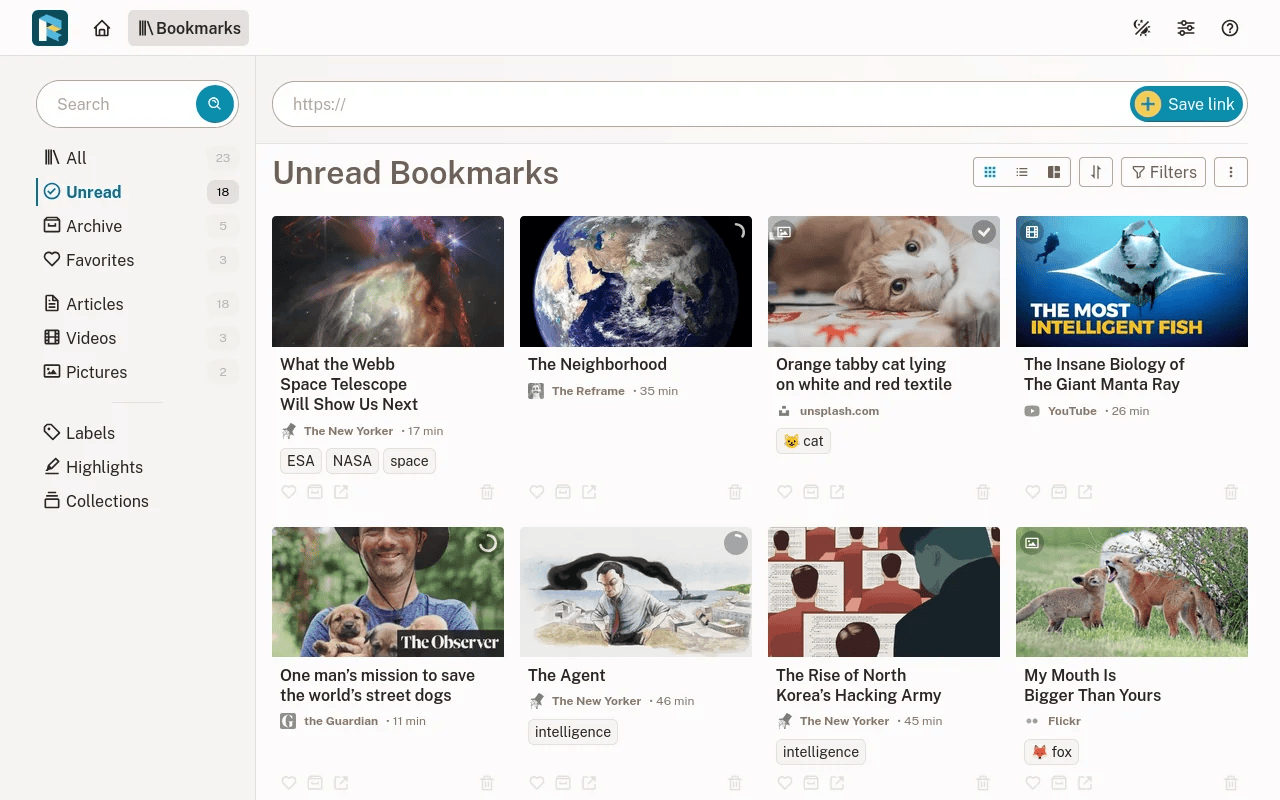Viewport: 1280px width, 800px height.
Task: Favorite 'The Neighborhood' bookmark
Action: pyautogui.click(x=537, y=492)
